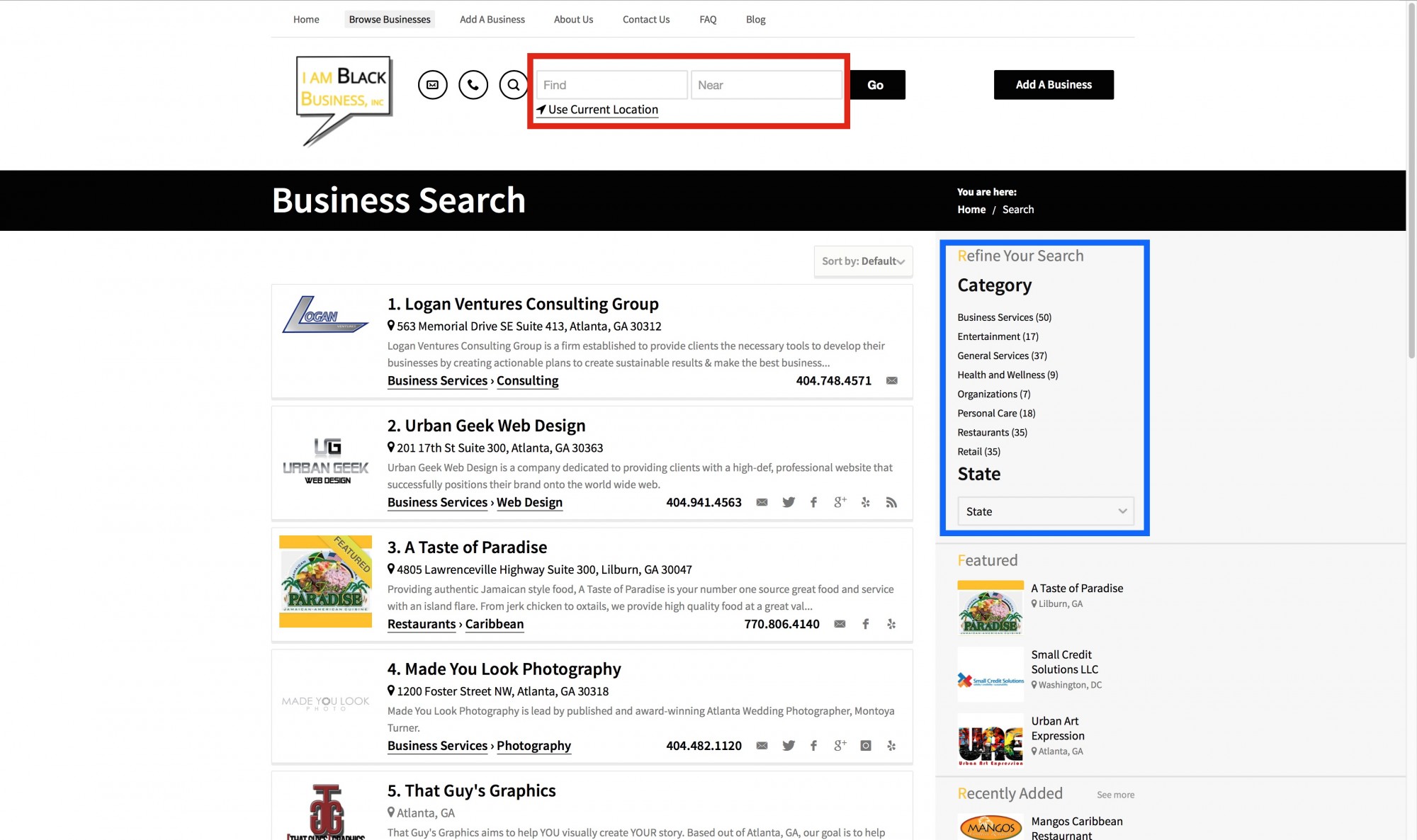The width and height of the screenshot is (1417, 840).
Task: Click the magnifier search circle icon
Action: pyautogui.click(x=514, y=85)
